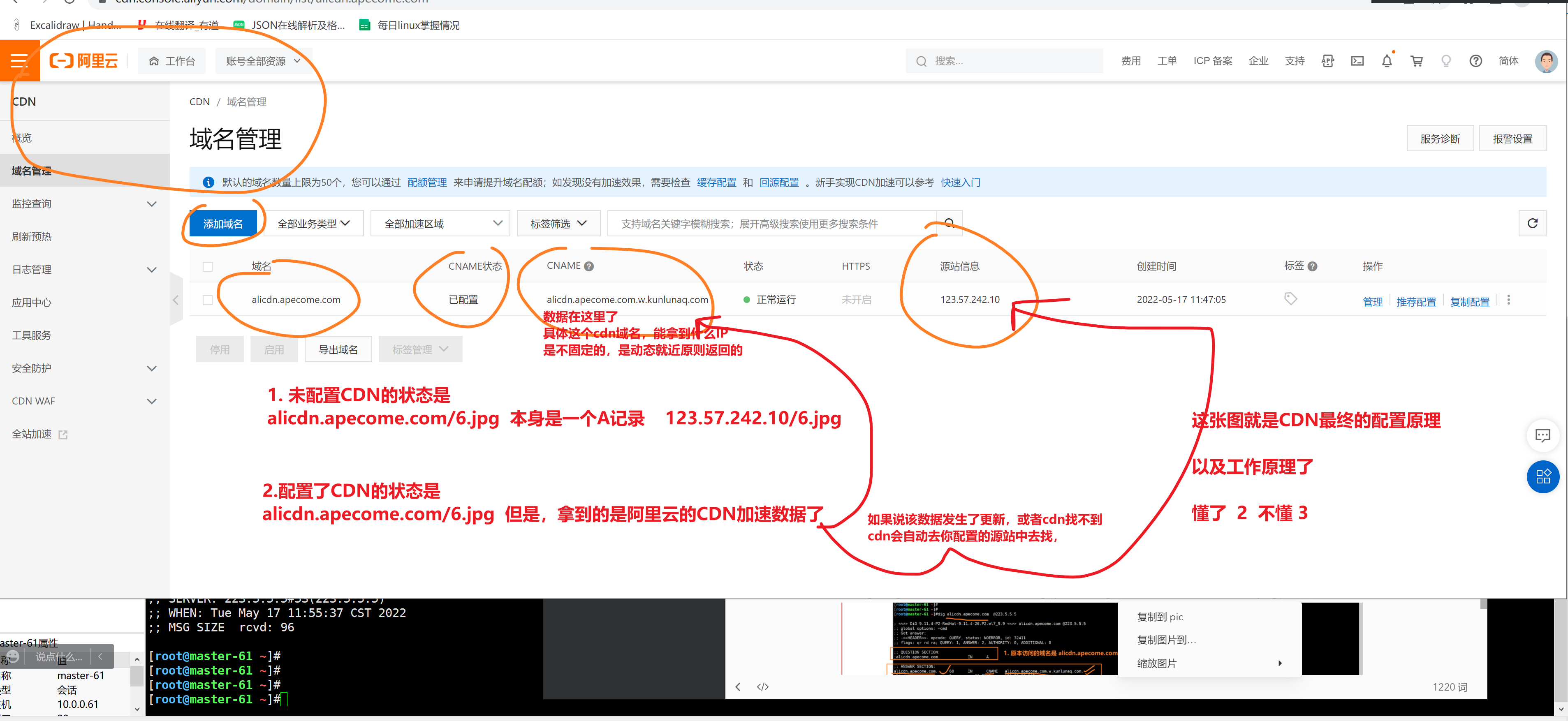This screenshot has width=1568, height=721.
Task: Follow 配额管理 link
Action: pyautogui.click(x=427, y=183)
